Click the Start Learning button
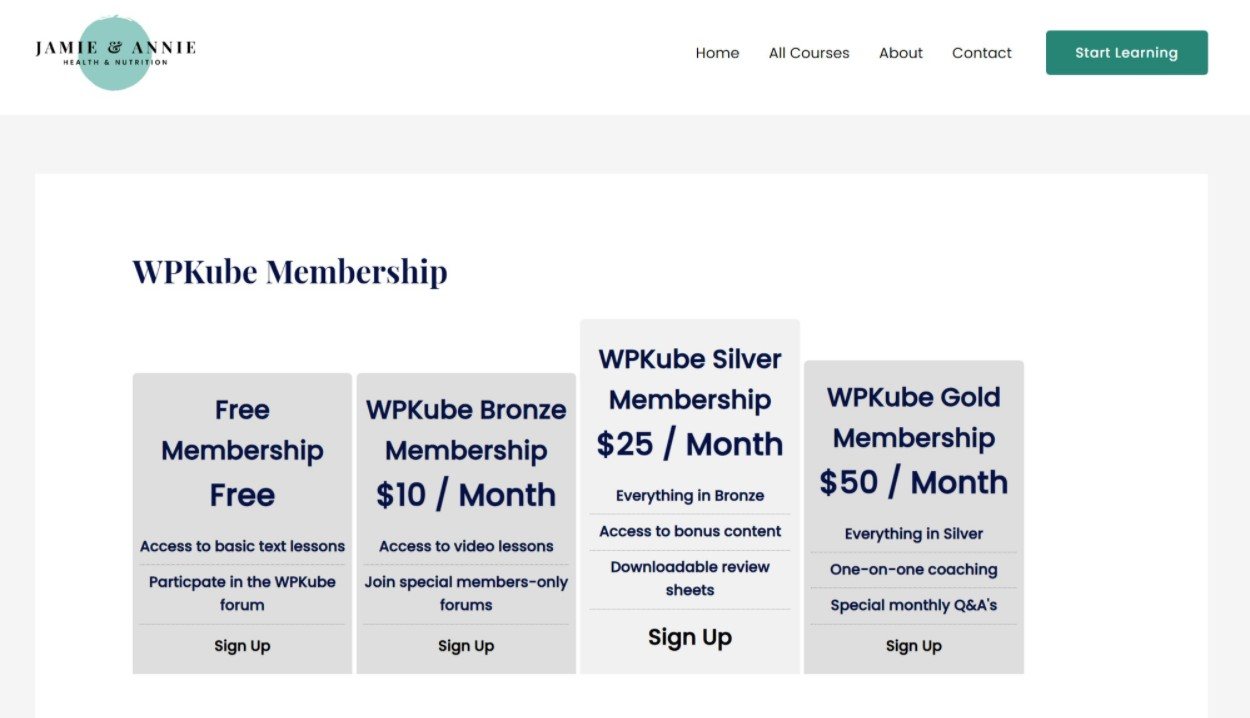1250x718 pixels. click(1127, 53)
